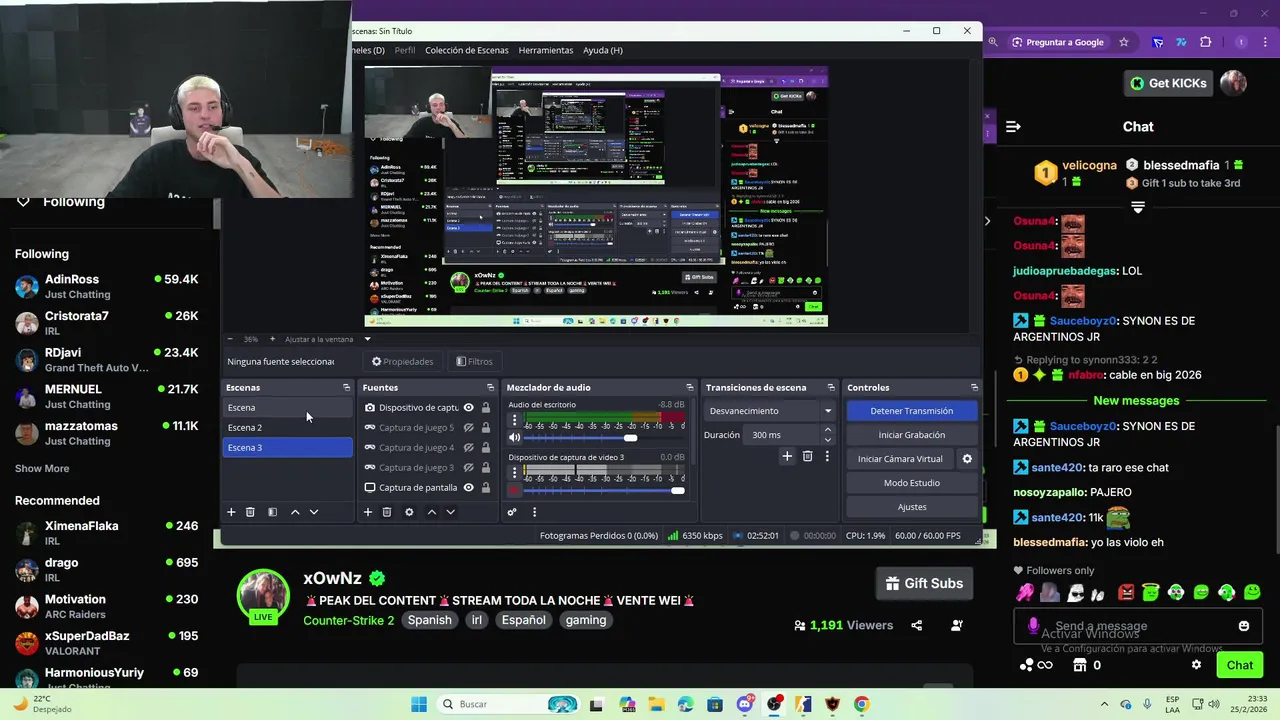The width and height of the screenshot is (1280, 720).
Task: Open the Kick shop icon below chat
Action: tap(1079, 665)
